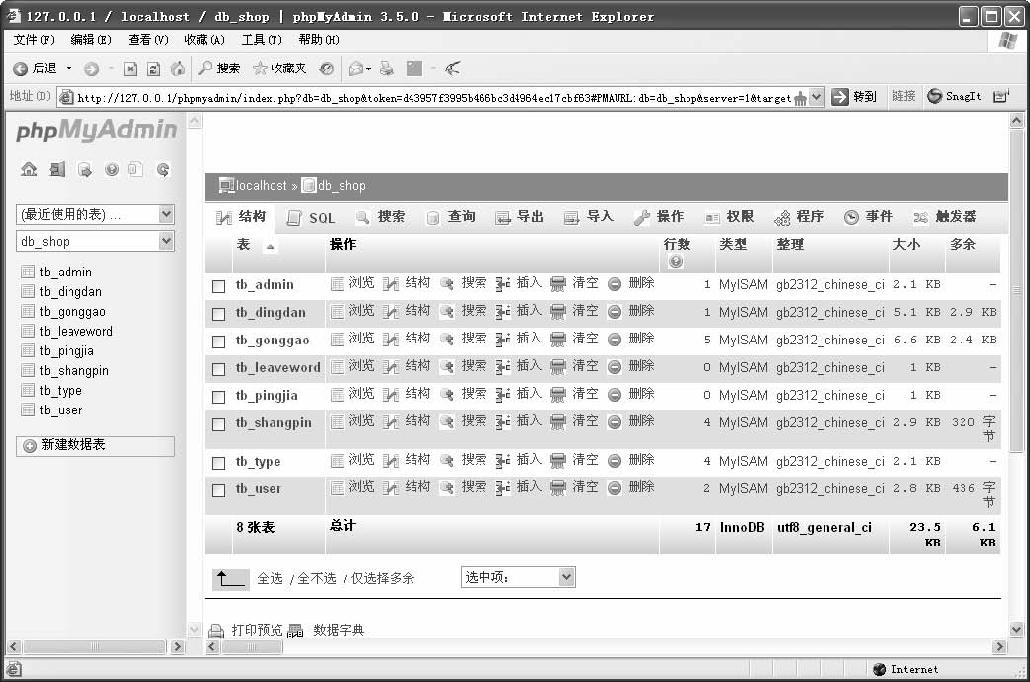
Task: Click the Drop icon for tb_shangpin row
Action: click(x=614, y=422)
